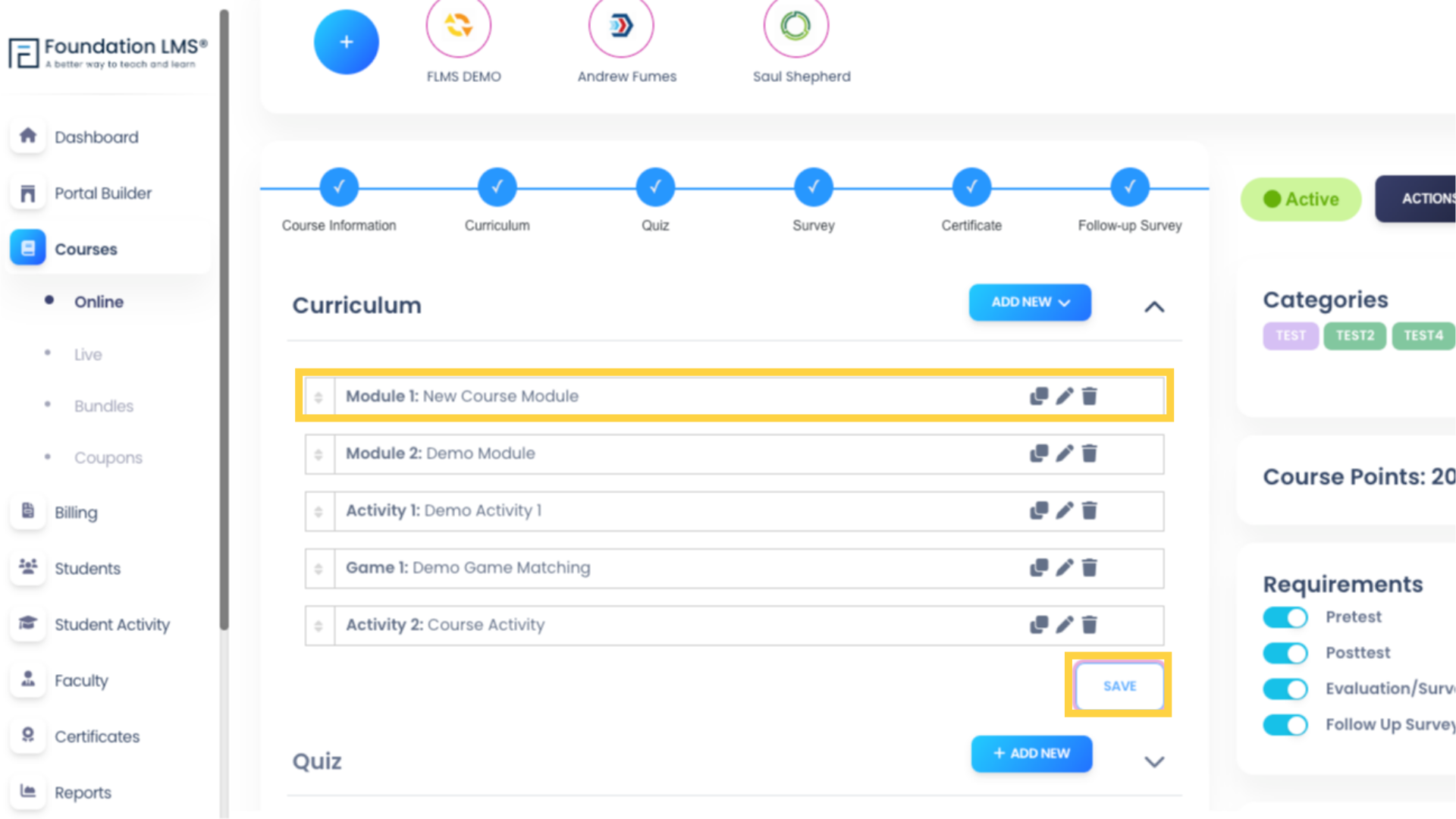1456x819 pixels.
Task: Open the ADD NEW dropdown in Curriculum
Action: (1029, 302)
